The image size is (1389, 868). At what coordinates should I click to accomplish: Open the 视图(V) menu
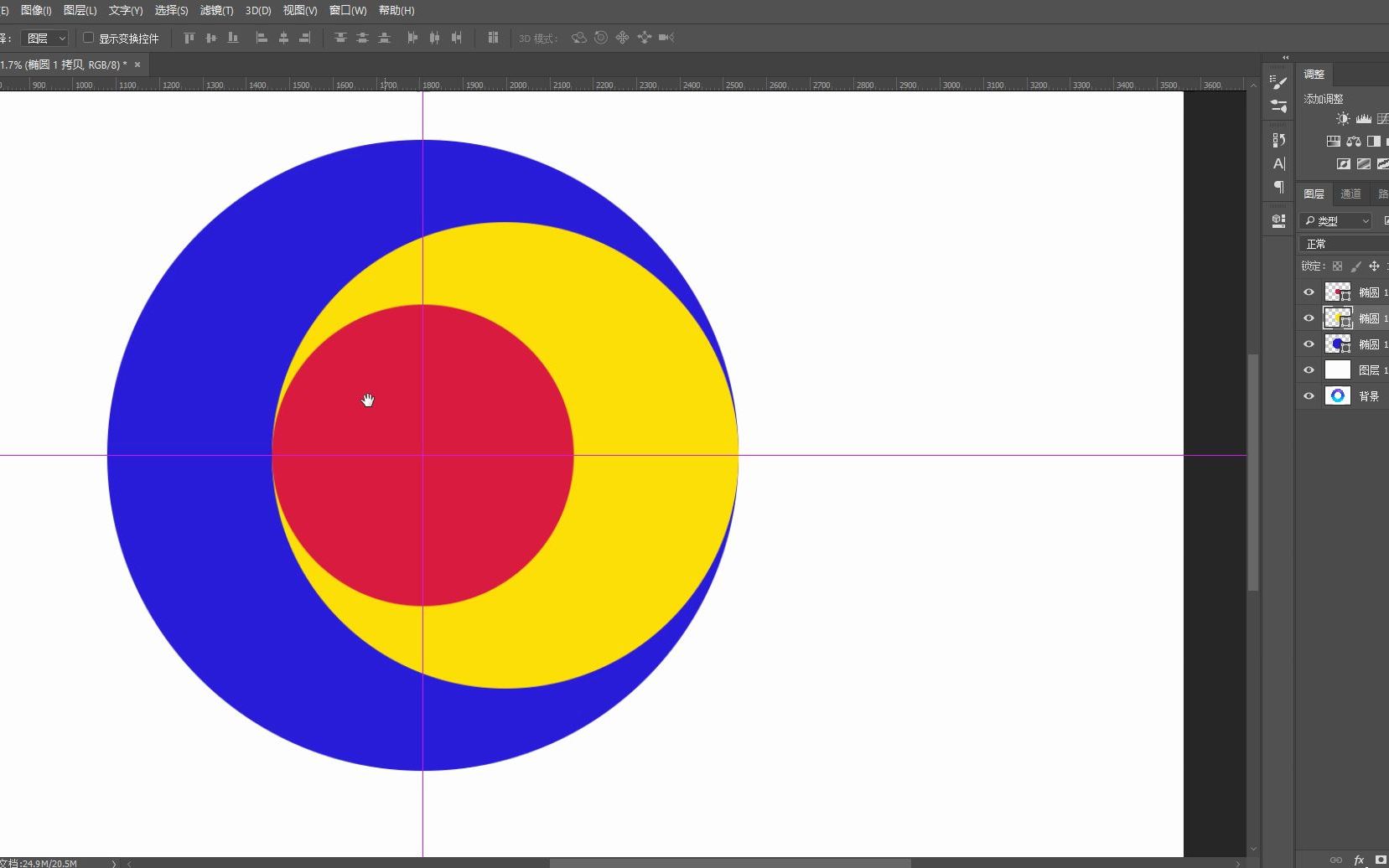[300, 10]
